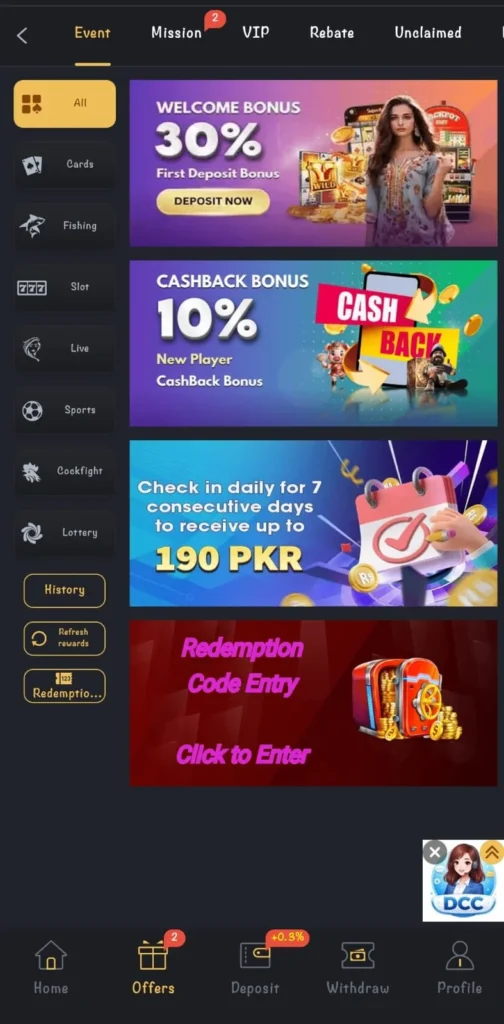The width and height of the screenshot is (504, 1024).
Task: Click the Refresh rewards button
Action: [x=65, y=638]
